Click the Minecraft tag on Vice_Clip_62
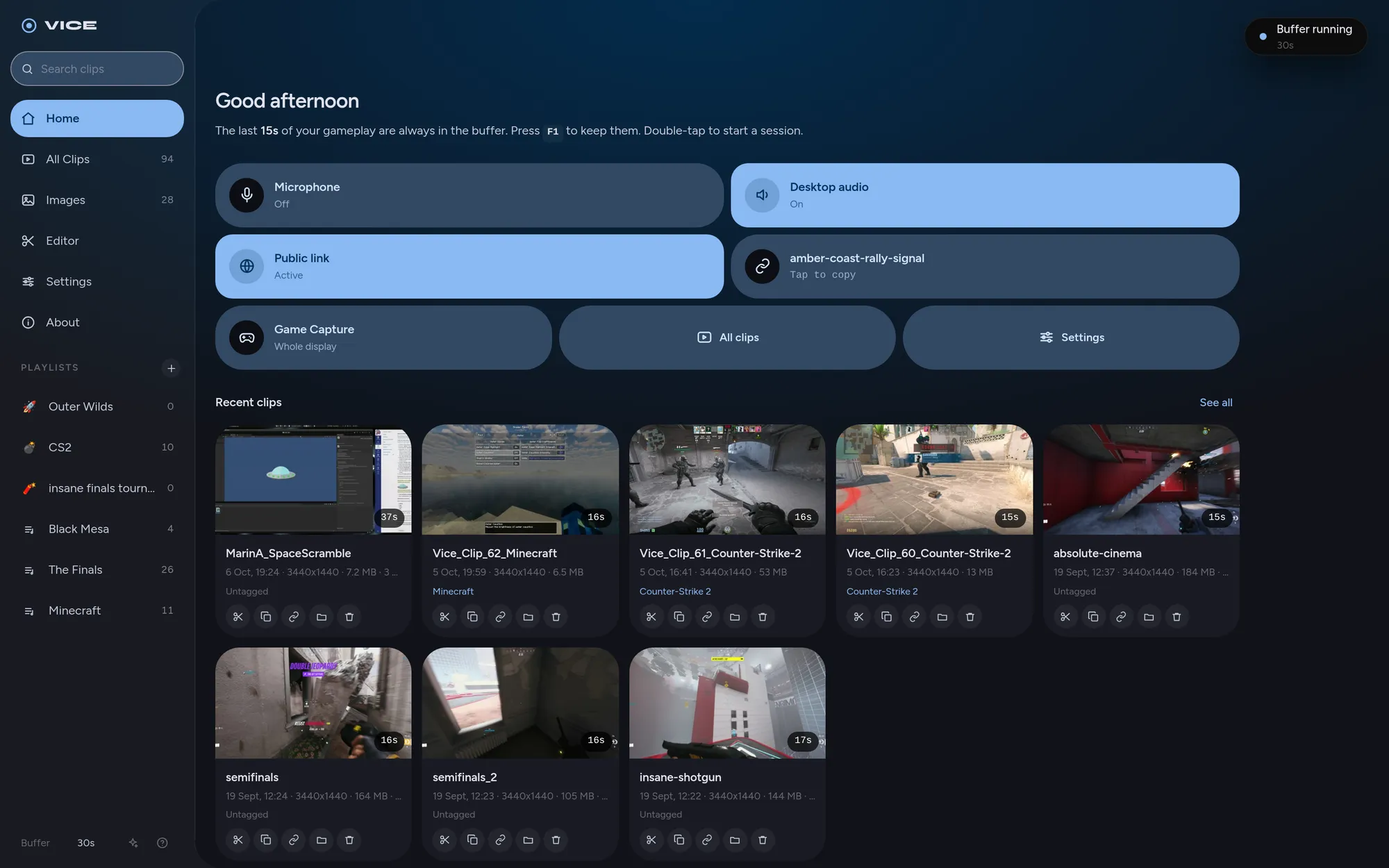 pyautogui.click(x=453, y=592)
